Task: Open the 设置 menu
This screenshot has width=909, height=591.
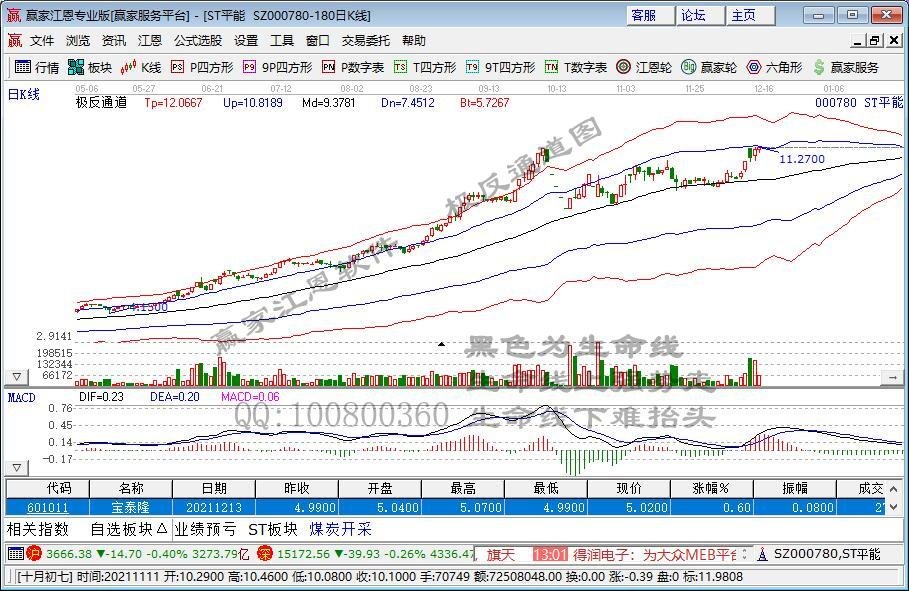Action: click(246, 41)
